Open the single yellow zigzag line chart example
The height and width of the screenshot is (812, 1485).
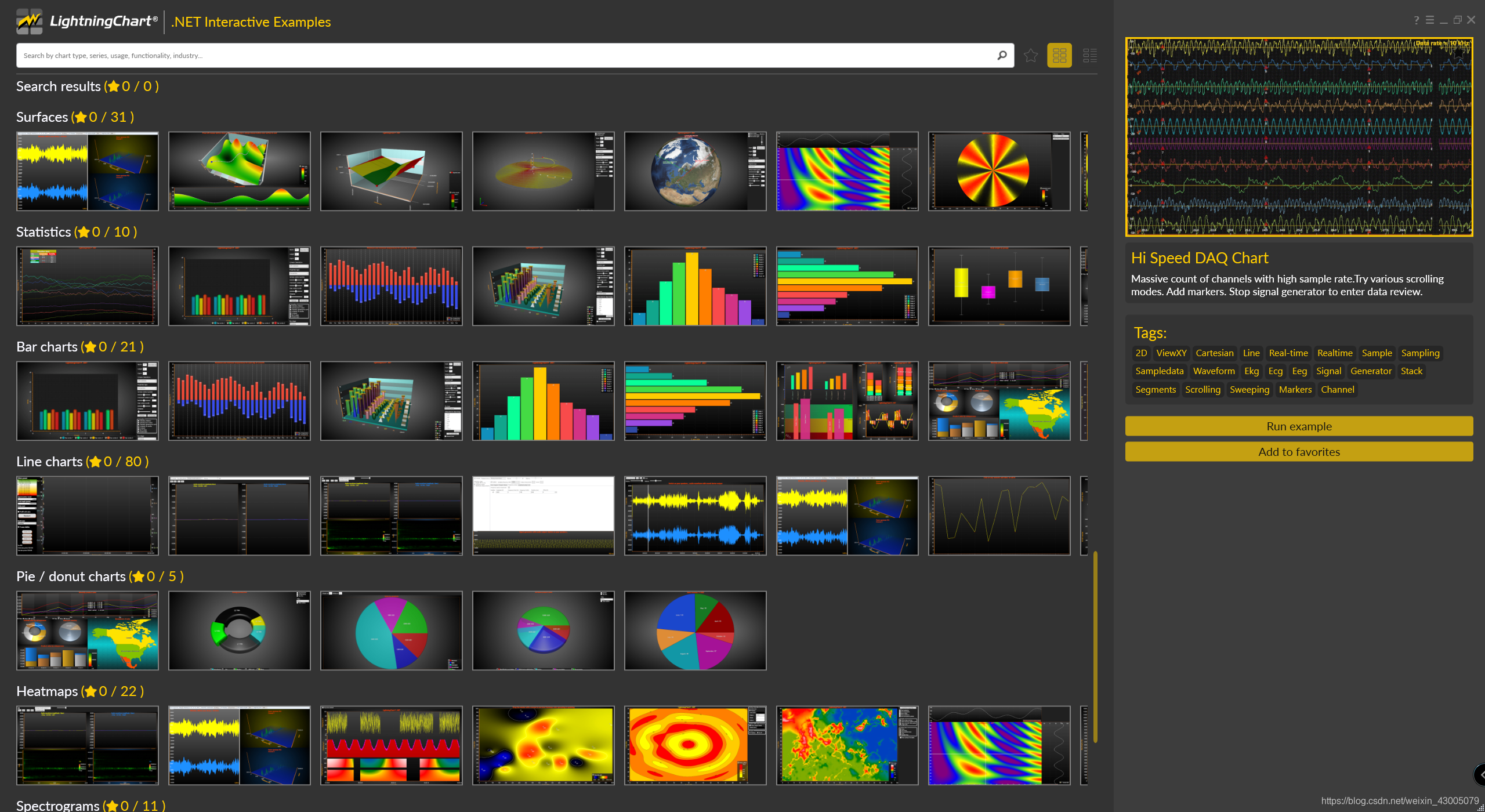999,516
